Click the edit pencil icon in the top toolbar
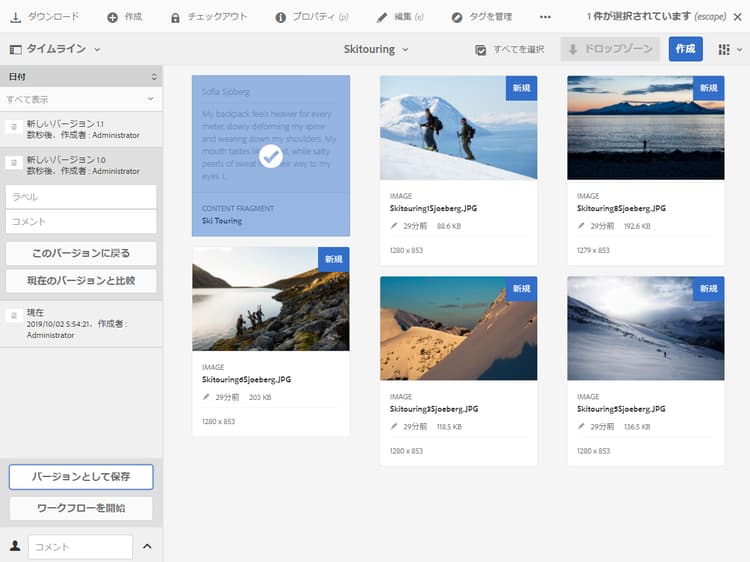Viewport: 750px width, 562px height. 381,18
